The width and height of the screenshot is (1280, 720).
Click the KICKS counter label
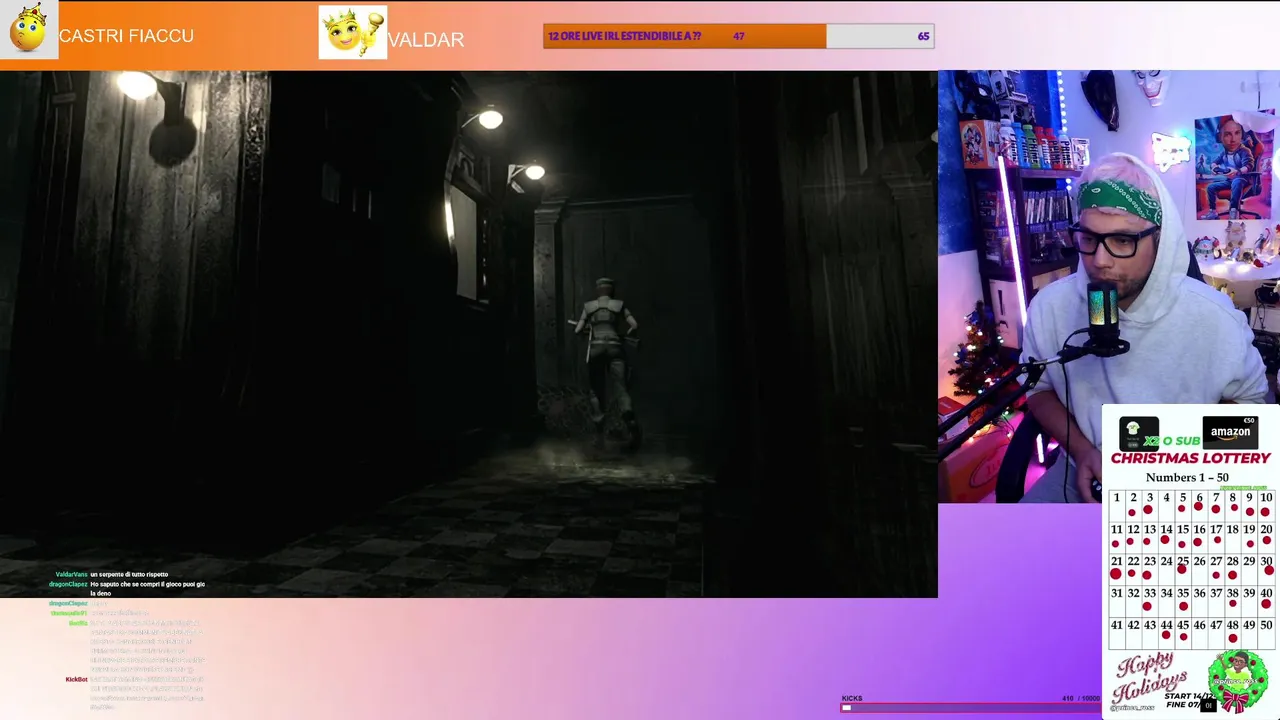(852, 698)
